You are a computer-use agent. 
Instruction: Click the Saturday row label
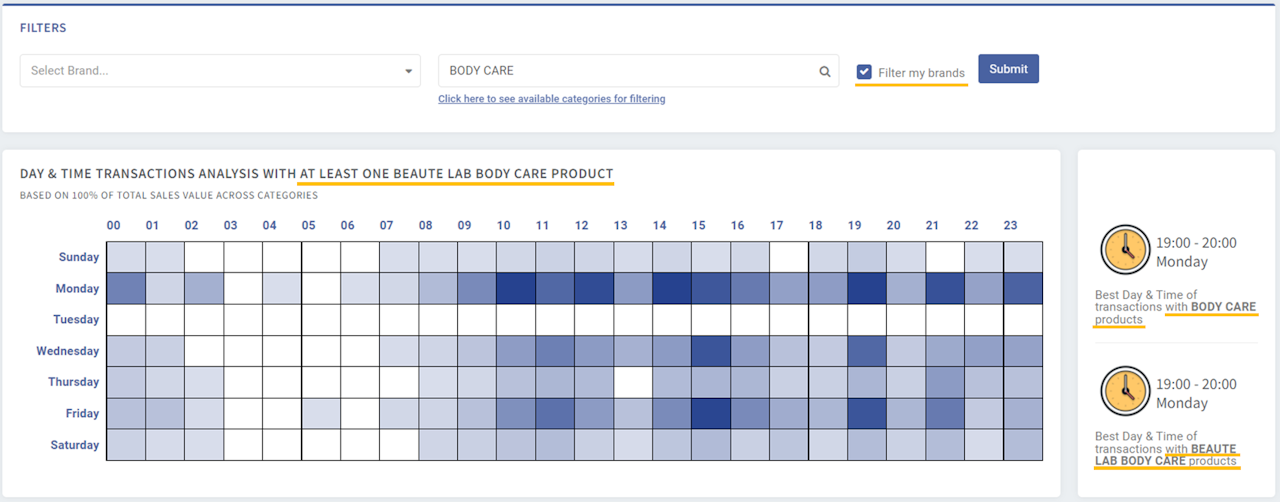[x=75, y=445]
